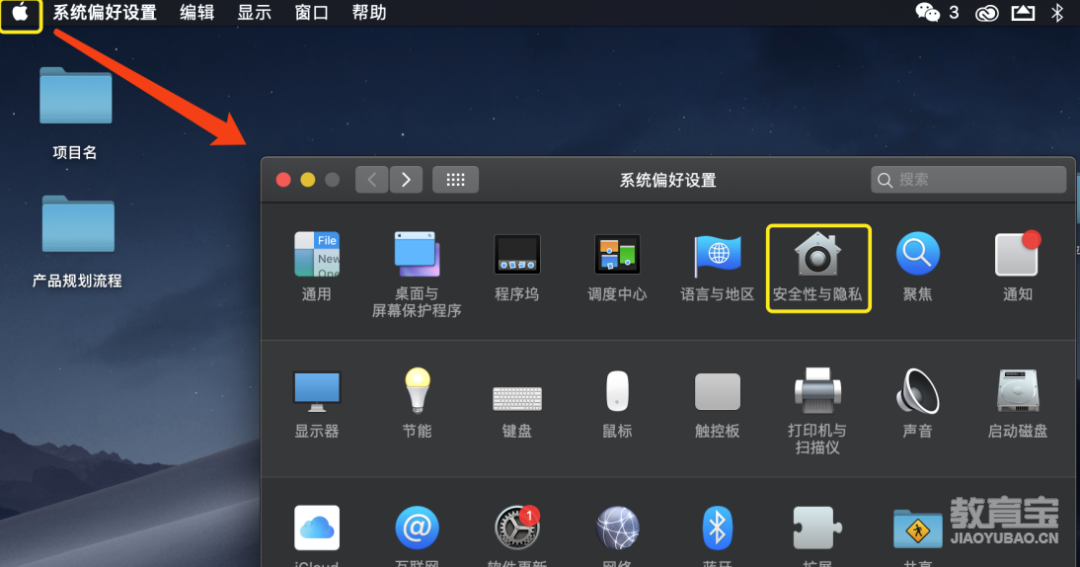Select the 产品规划流程 desktop folder

click(x=77, y=241)
